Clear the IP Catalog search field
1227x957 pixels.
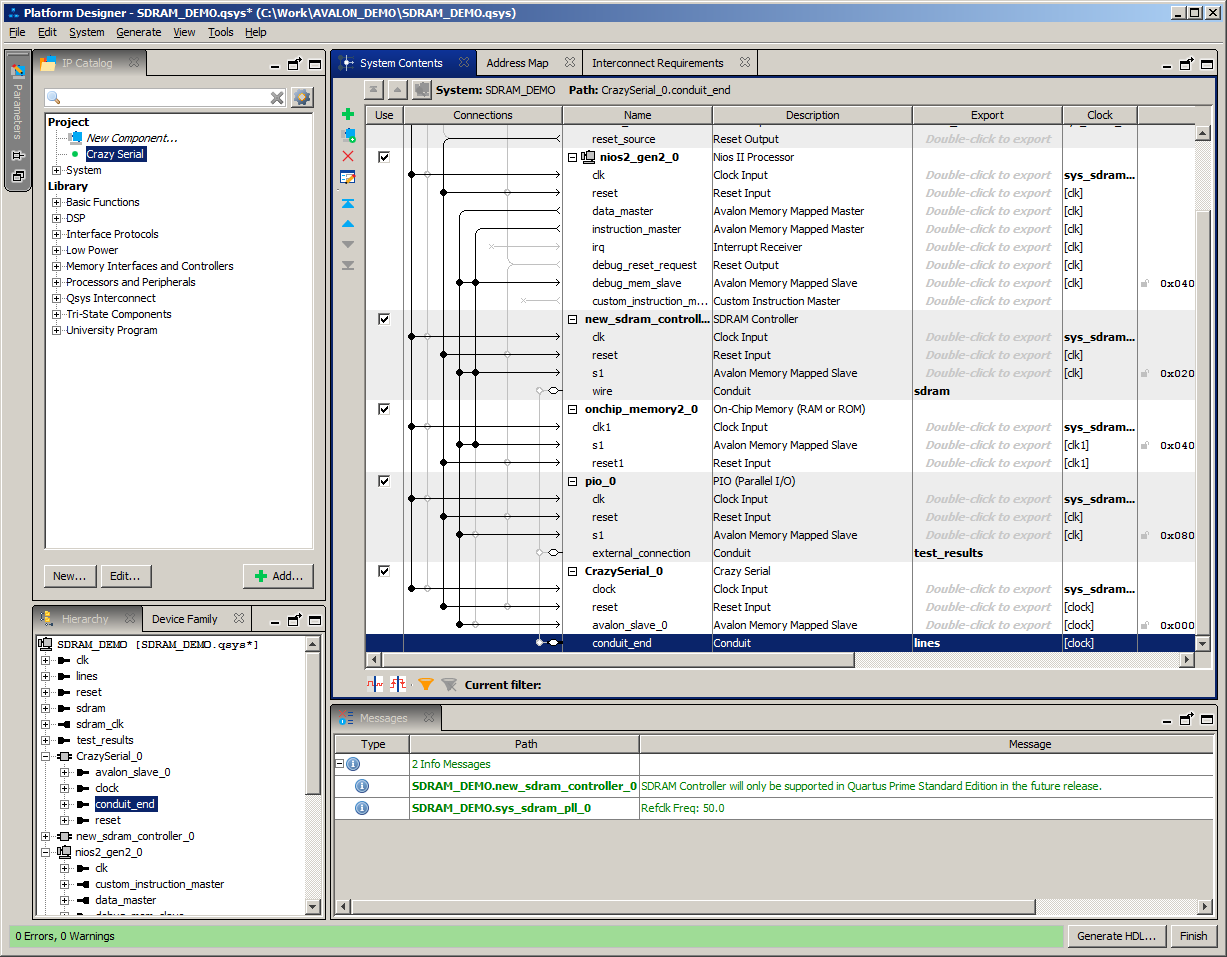277,98
